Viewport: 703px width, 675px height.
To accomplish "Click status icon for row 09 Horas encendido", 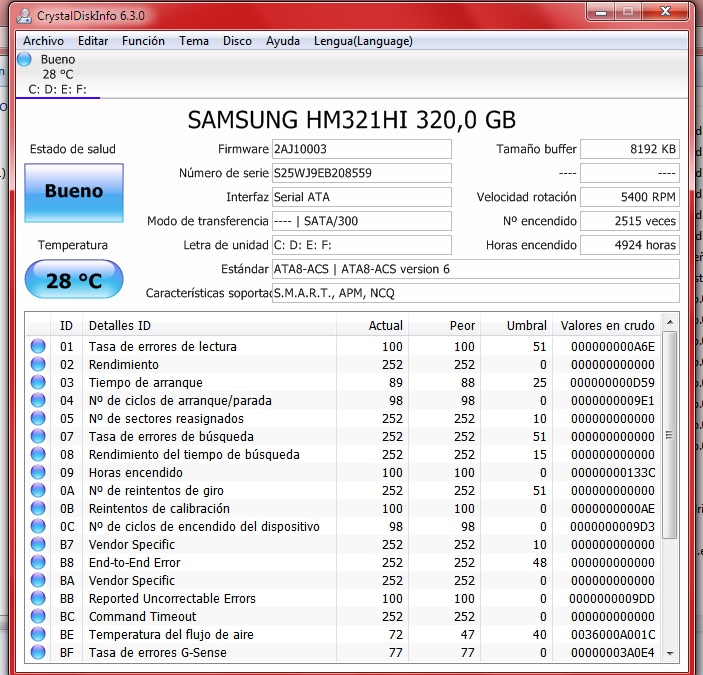I will [x=38, y=472].
